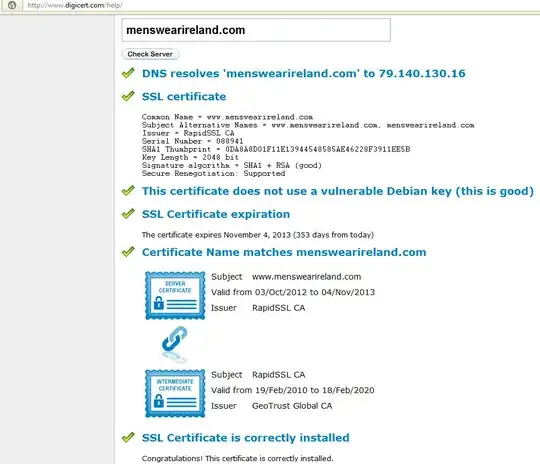Click the SSL Certificate expiration heading
Screen dimensions: 540x464
click(216, 214)
